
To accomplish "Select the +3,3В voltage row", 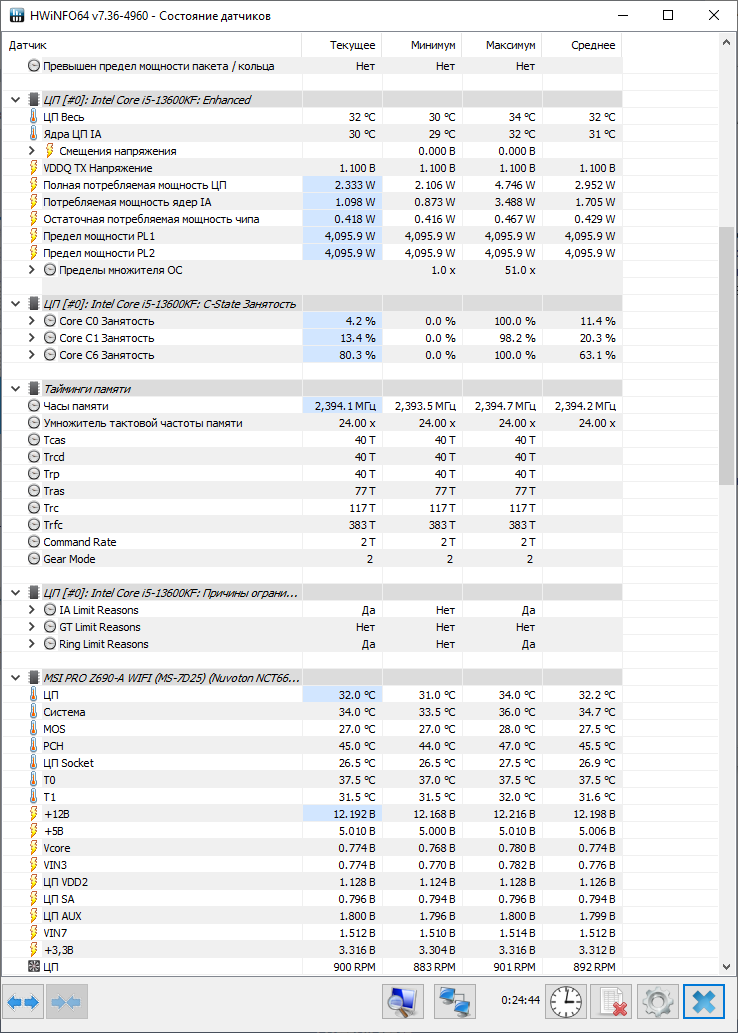I will coord(312,950).
